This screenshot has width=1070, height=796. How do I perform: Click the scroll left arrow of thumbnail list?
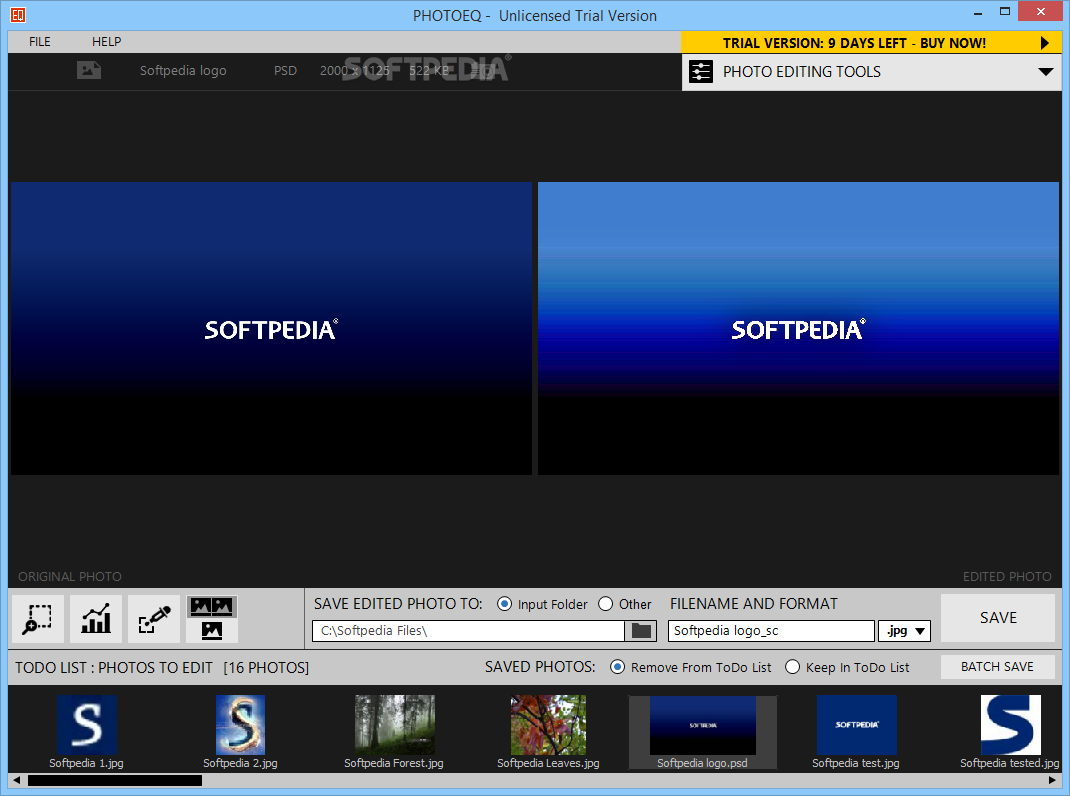16,780
